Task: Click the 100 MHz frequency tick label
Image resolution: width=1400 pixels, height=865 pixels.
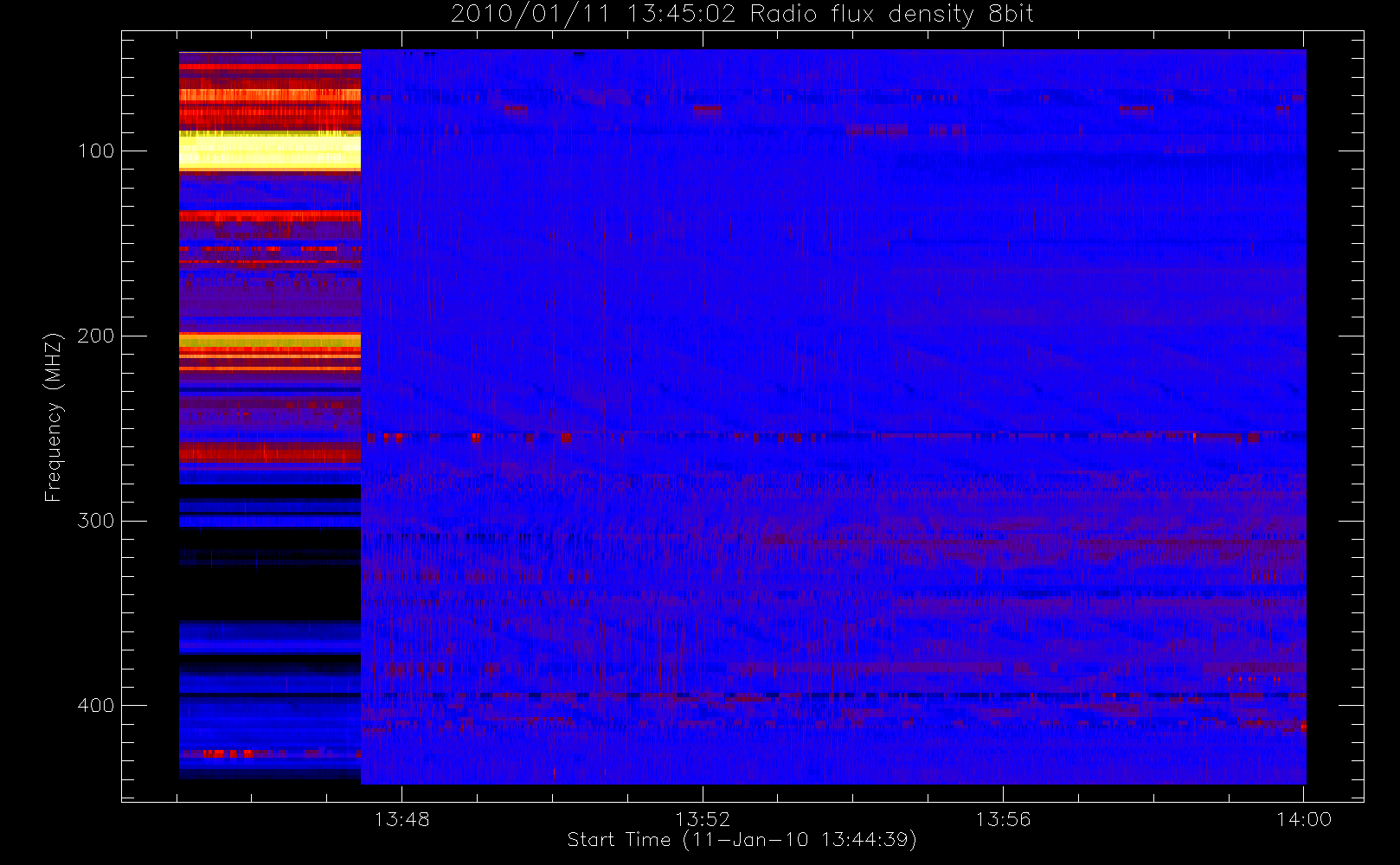Action: point(95,151)
